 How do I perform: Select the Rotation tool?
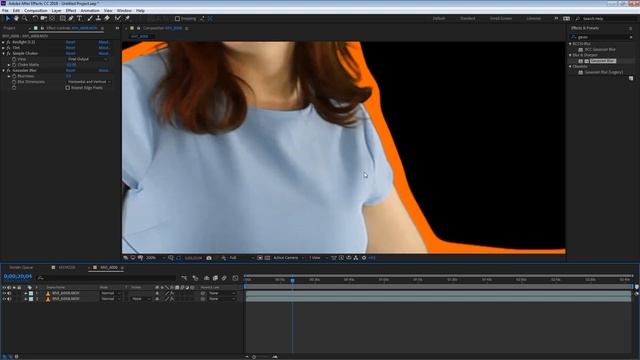point(35,18)
